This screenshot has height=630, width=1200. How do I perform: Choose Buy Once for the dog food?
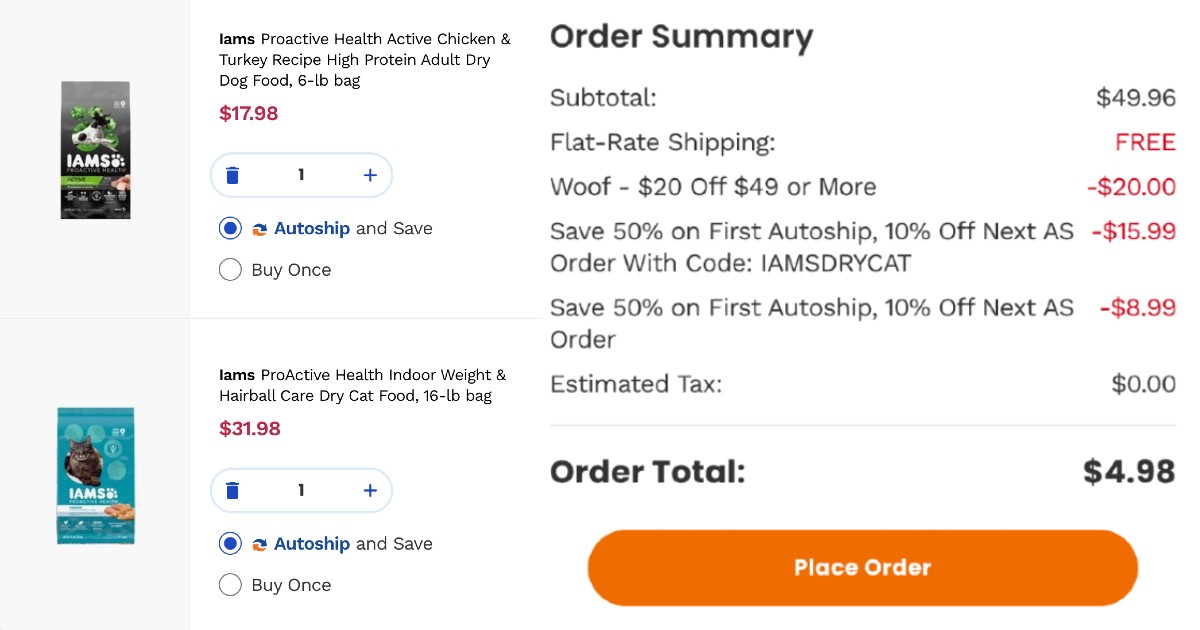(230, 270)
